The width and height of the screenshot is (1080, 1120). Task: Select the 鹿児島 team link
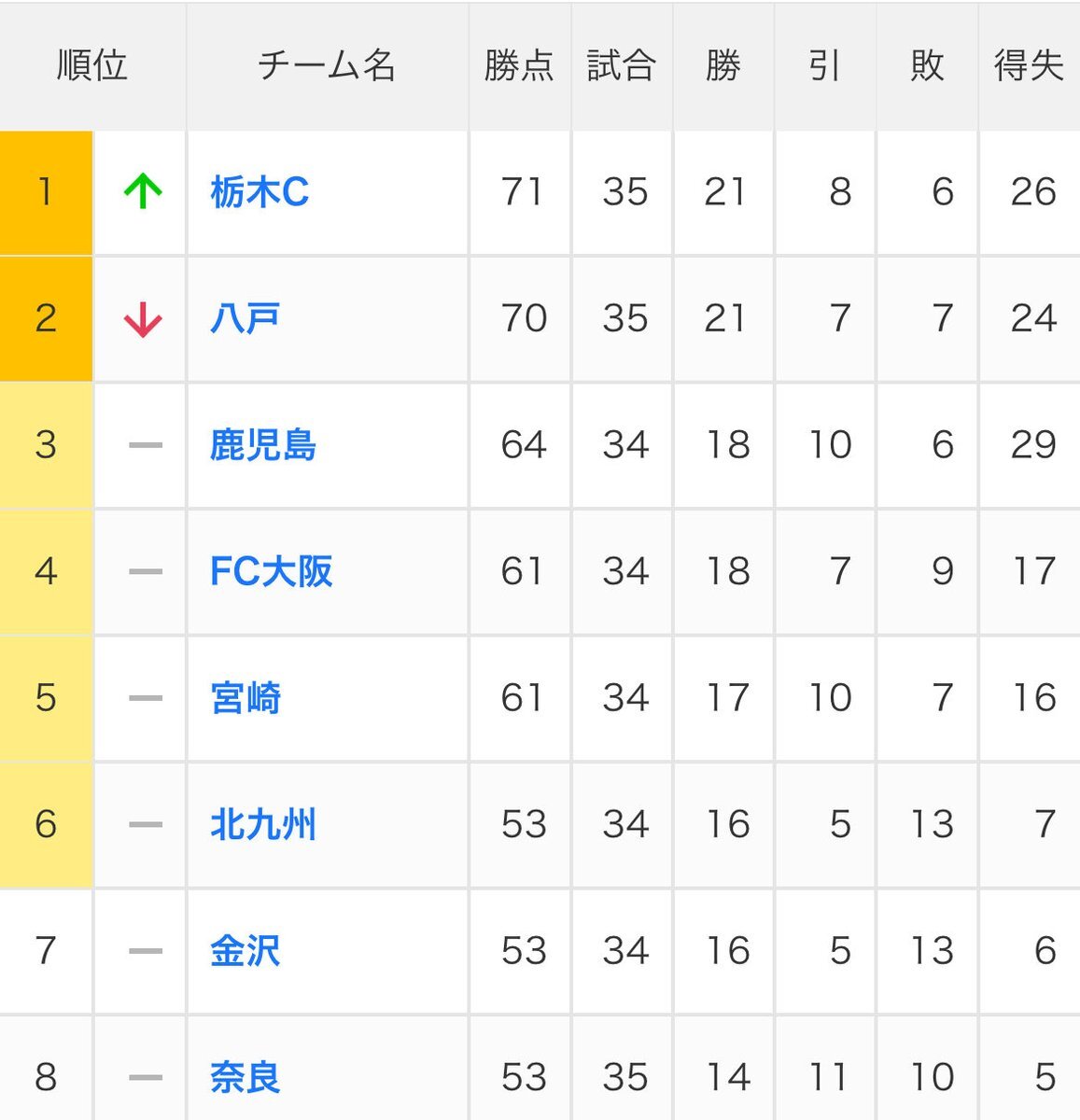point(263,445)
